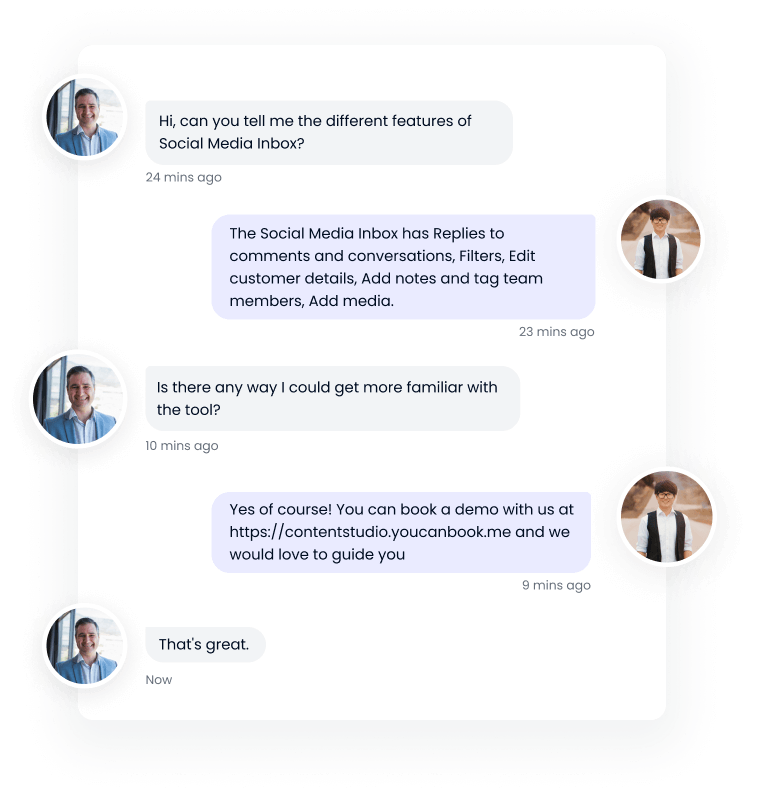The image size is (758, 795).
Task: Open agent avatar beside the 'Social Media Inbox has Replies' reply
Action: 660,239
